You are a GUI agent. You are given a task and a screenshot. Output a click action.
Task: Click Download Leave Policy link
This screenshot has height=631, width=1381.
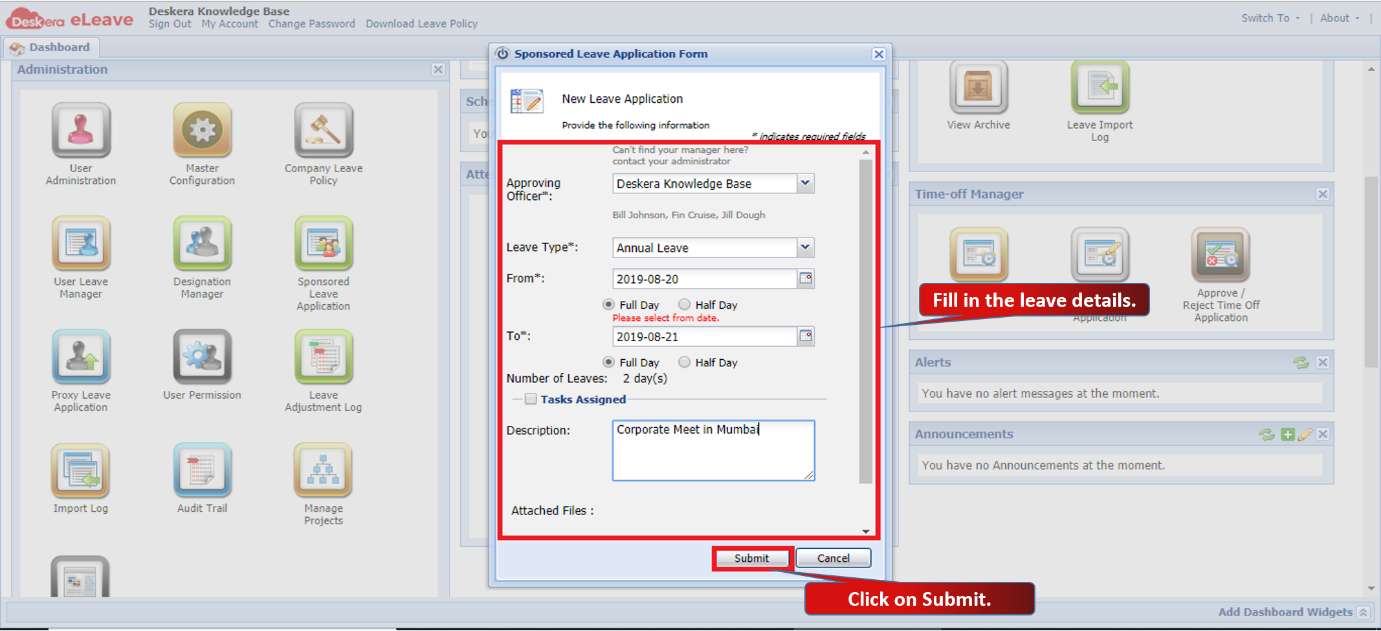pyautogui.click(x=422, y=24)
